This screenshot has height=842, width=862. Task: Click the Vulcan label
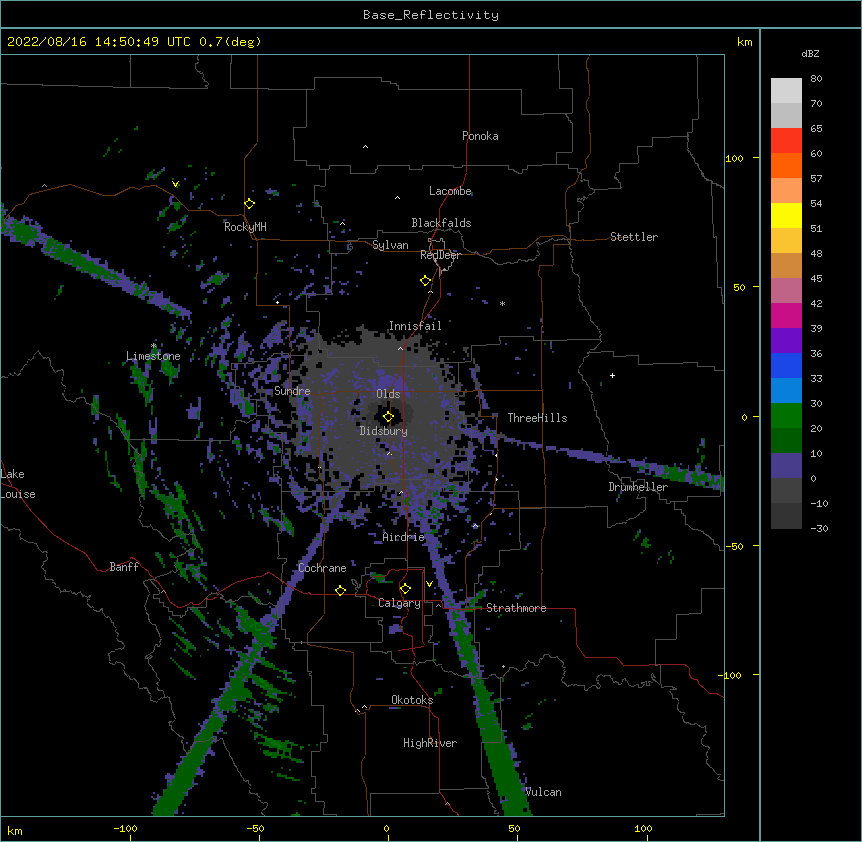(543, 792)
